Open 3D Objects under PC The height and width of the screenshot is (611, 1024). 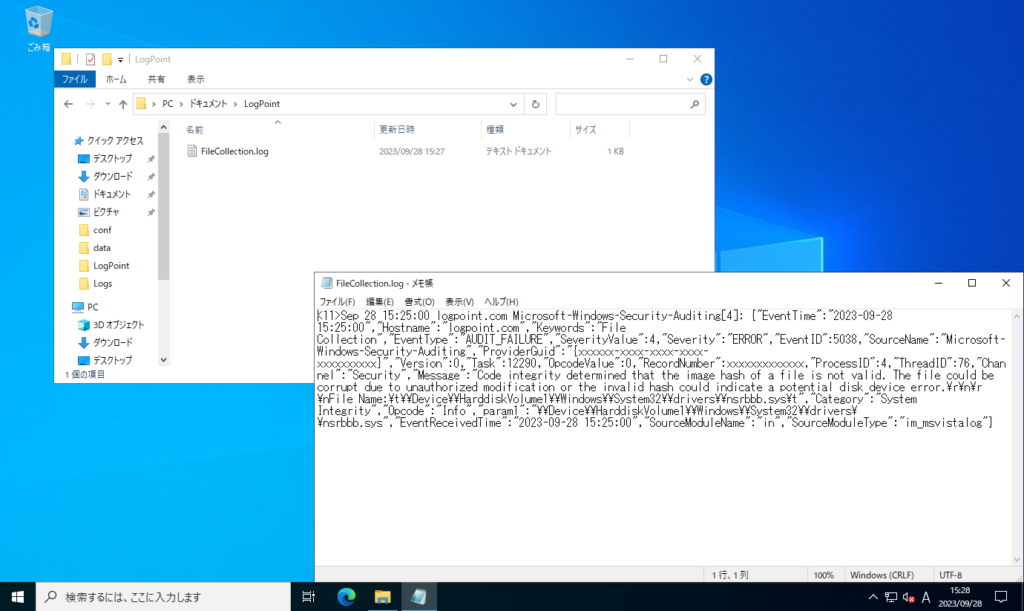pyautogui.click(x=111, y=324)
